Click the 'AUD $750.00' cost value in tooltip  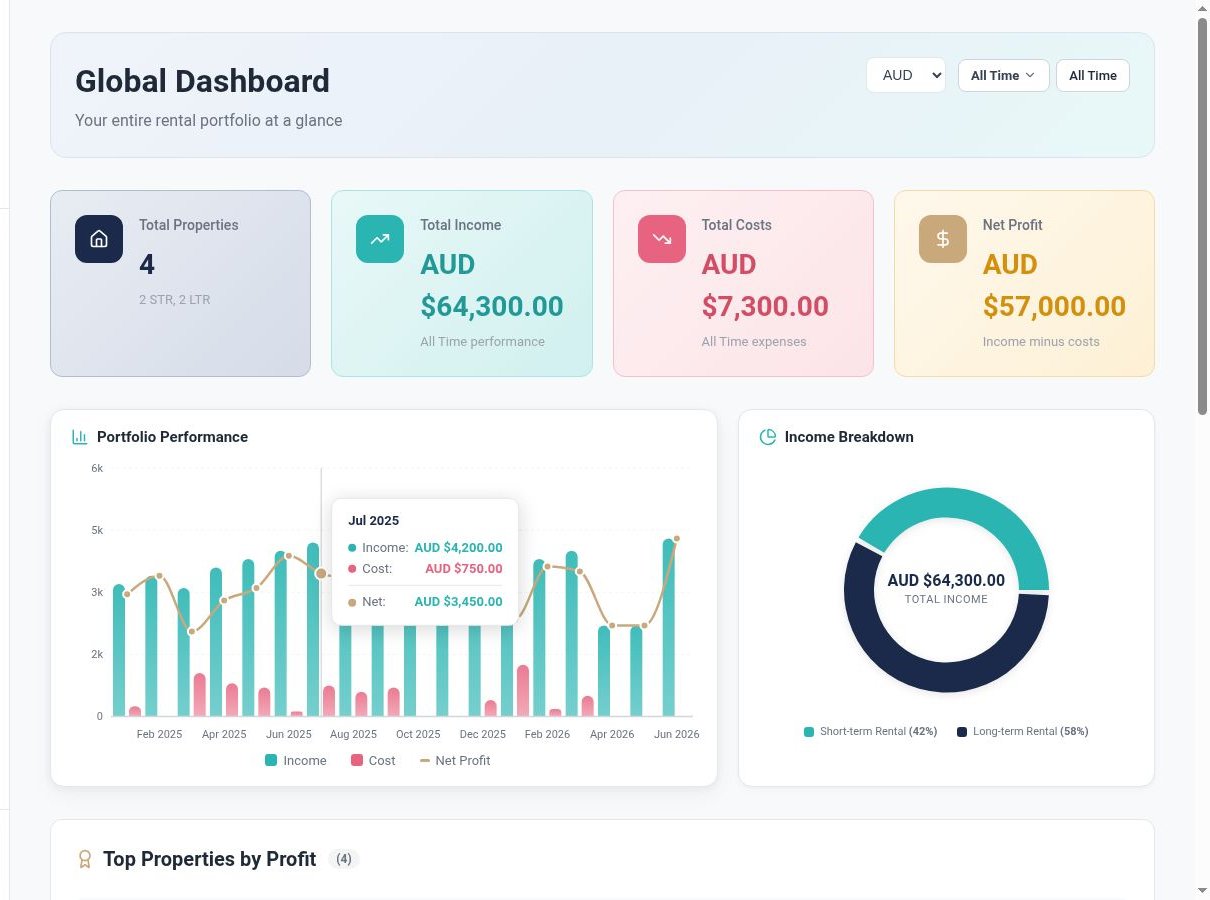(464, 569)
